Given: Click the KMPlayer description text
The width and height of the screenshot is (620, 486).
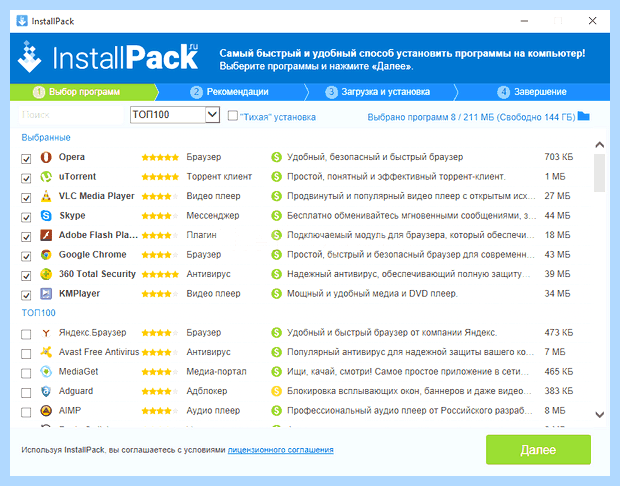Looking at the screenshot, I should pyautogui.click(x=372, y=293).
